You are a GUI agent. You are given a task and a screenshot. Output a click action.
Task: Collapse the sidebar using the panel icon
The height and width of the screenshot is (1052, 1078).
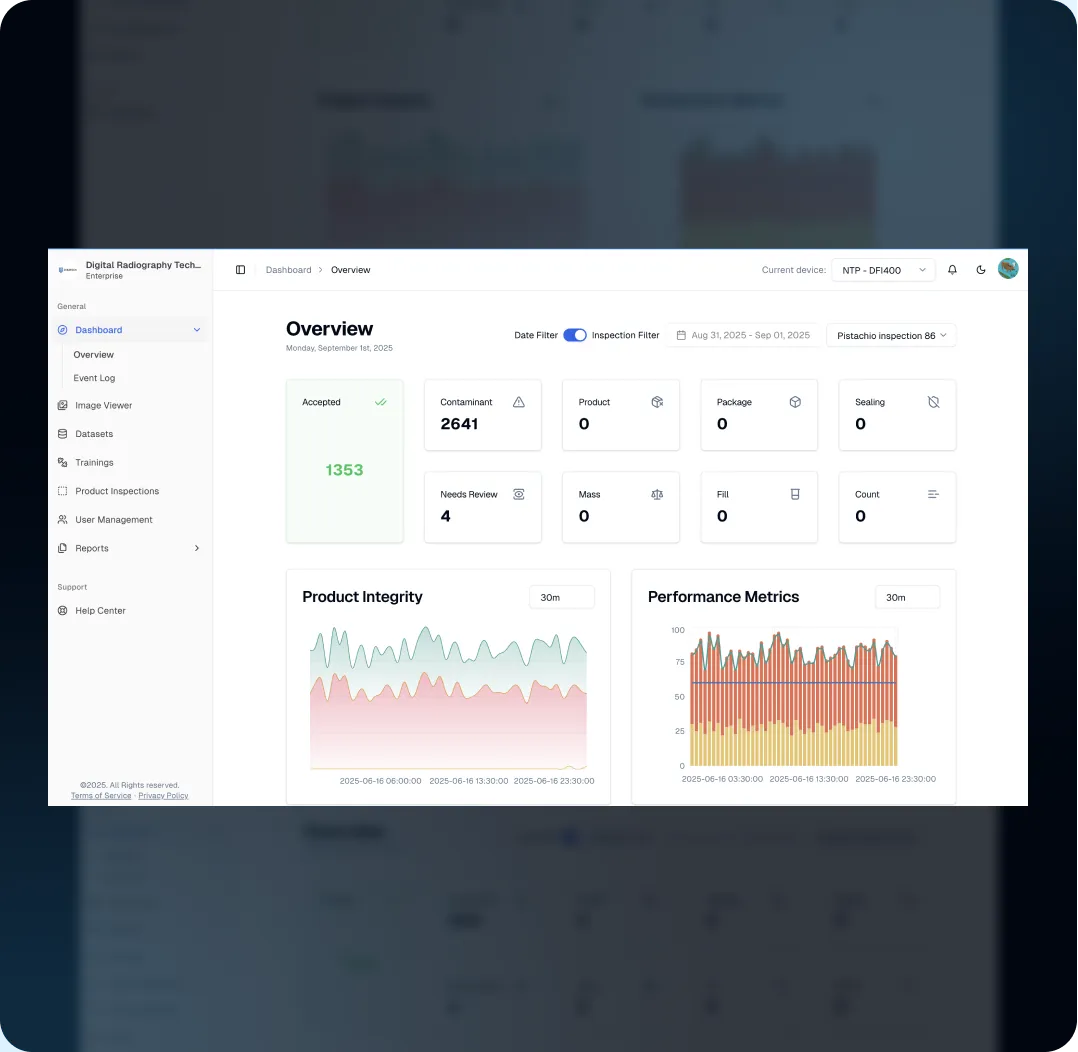click(240, 269)
